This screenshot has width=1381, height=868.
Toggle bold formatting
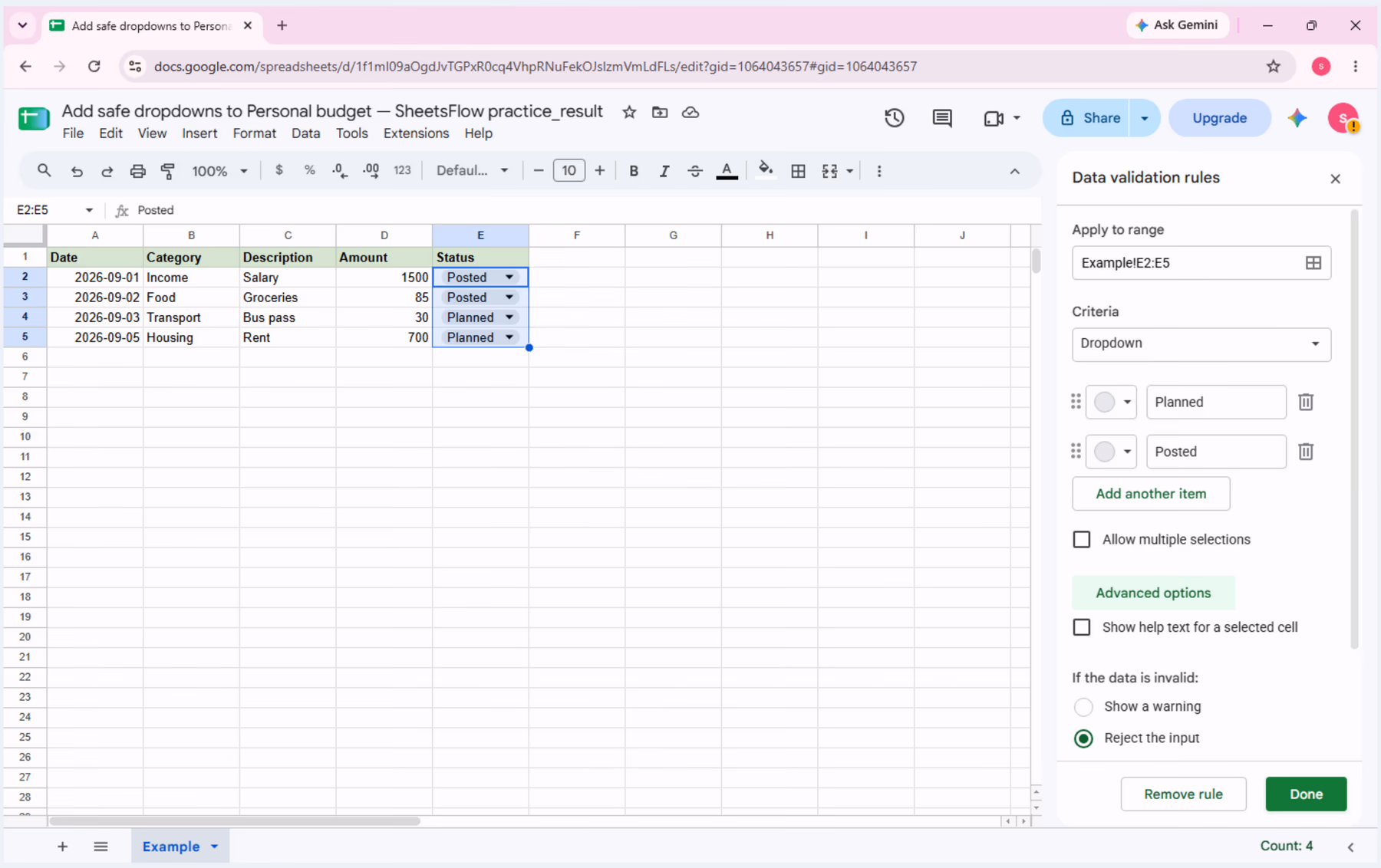click(634, 171)
